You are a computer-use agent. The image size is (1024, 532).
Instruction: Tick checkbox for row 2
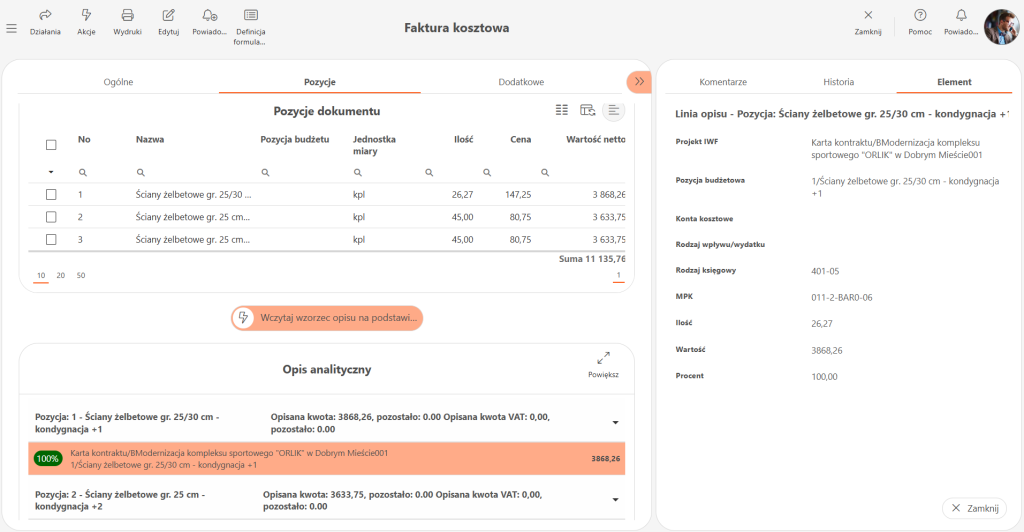[51, 217]
